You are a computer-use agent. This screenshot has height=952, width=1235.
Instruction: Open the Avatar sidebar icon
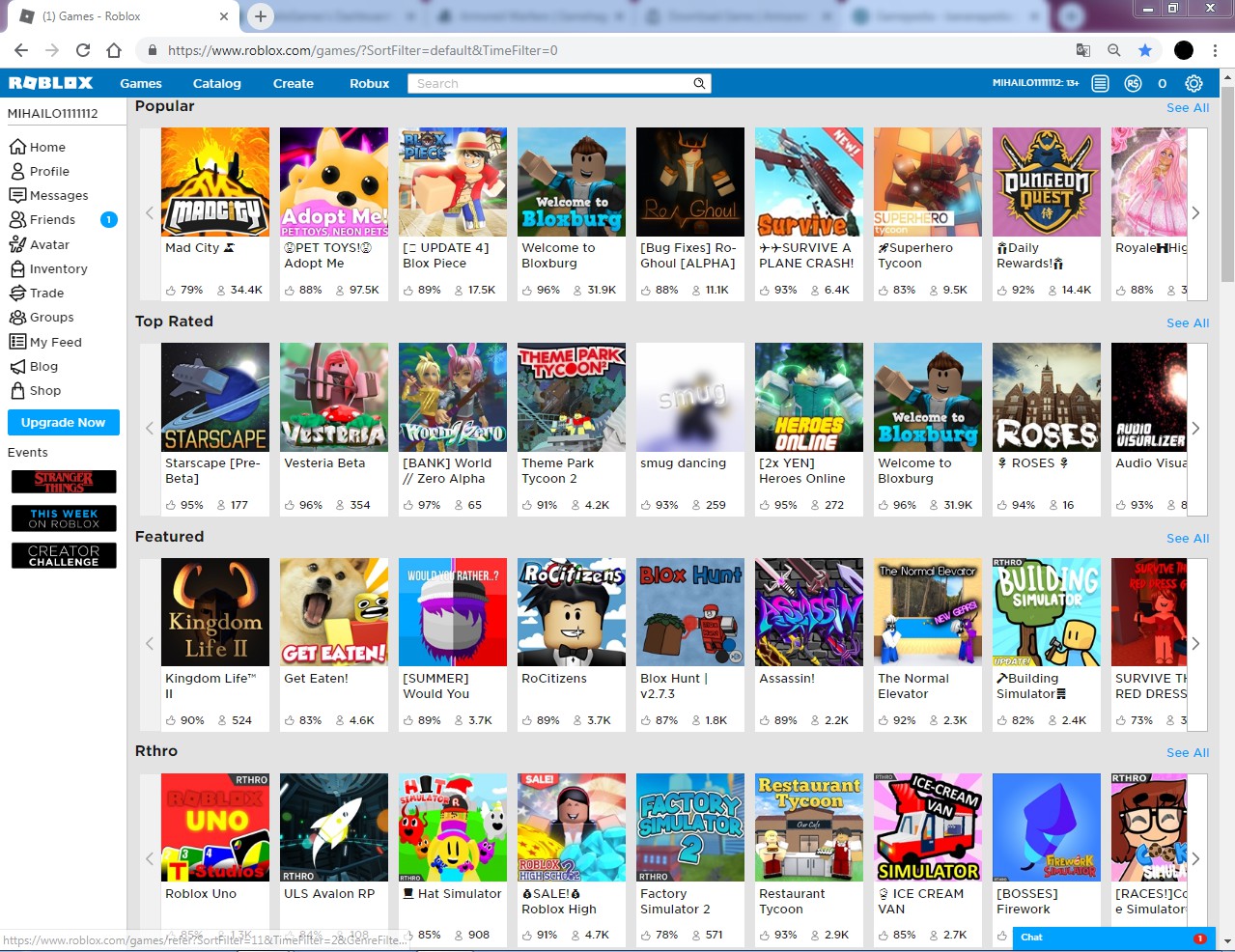coord(17,244)
